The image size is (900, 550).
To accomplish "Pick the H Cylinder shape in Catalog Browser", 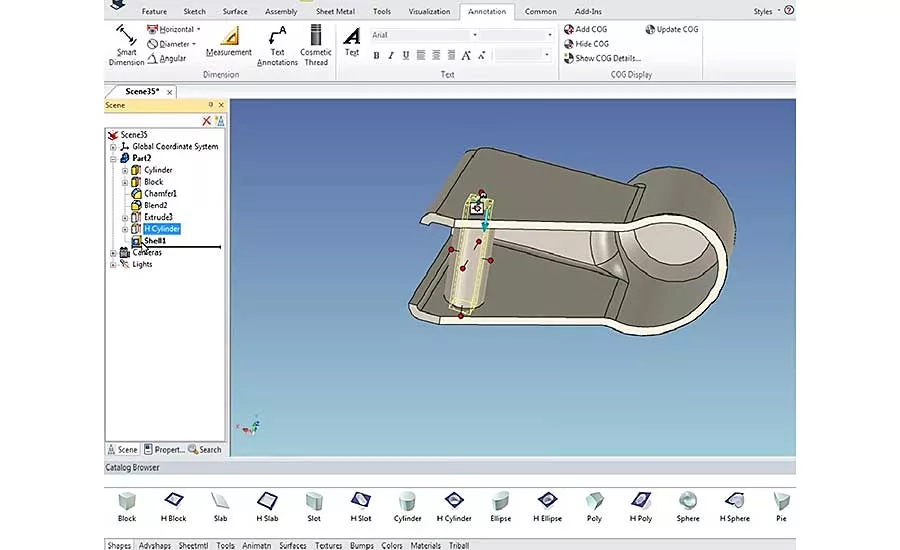I will (x=454, y=507).
